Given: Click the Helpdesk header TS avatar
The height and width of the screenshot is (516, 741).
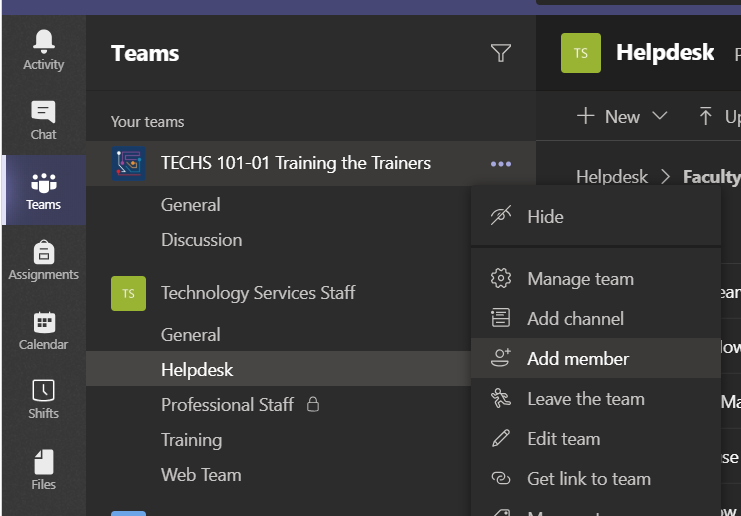Looking at the screenshot, I should pyautogui.click(x=581, y=53).
